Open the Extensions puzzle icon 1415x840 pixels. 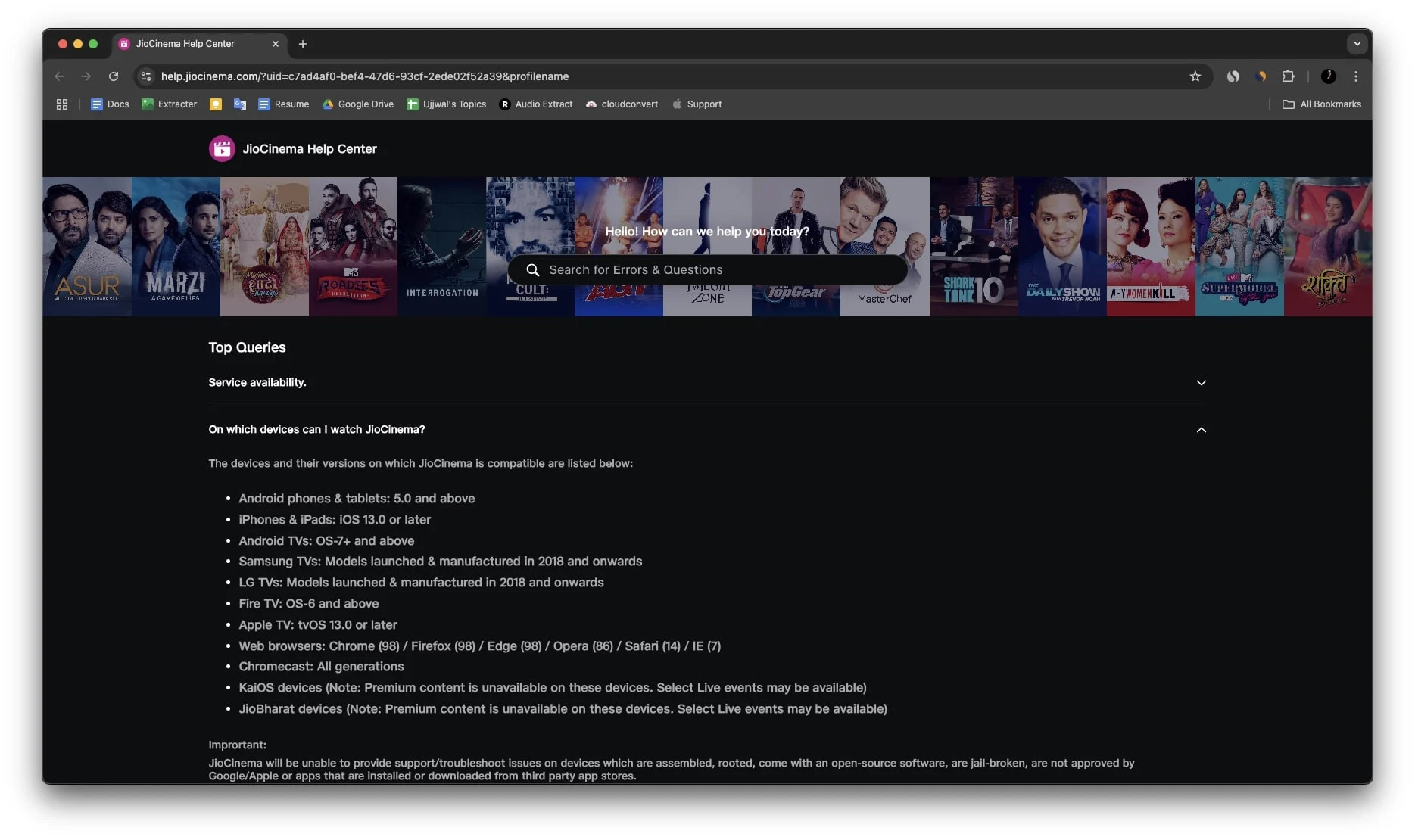1288,76
